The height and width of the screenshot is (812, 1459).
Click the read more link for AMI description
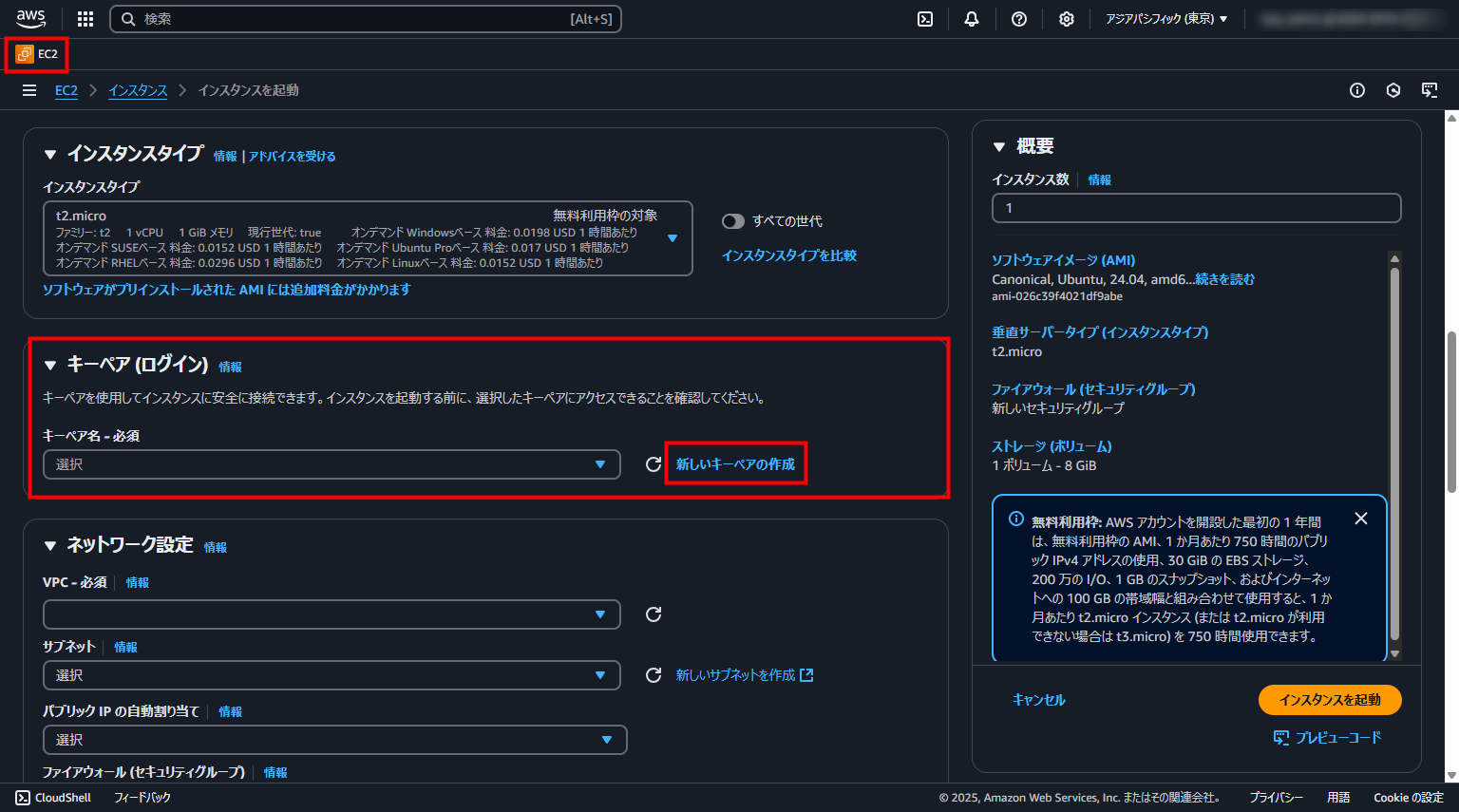click(1224, 279)
